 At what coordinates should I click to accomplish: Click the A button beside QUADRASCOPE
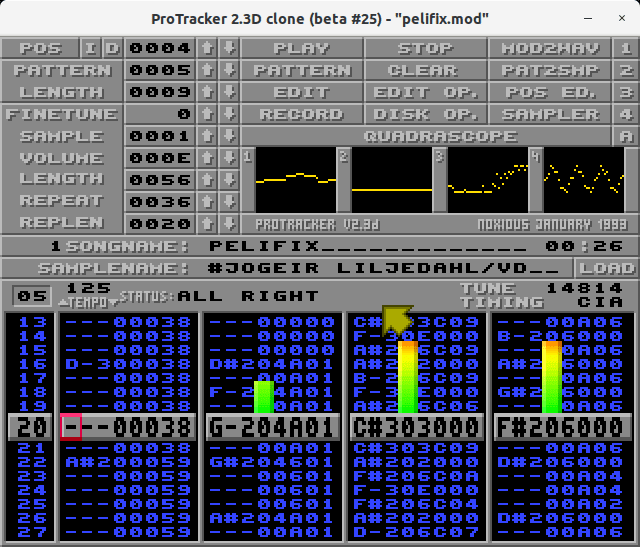(x=626, y=136)
